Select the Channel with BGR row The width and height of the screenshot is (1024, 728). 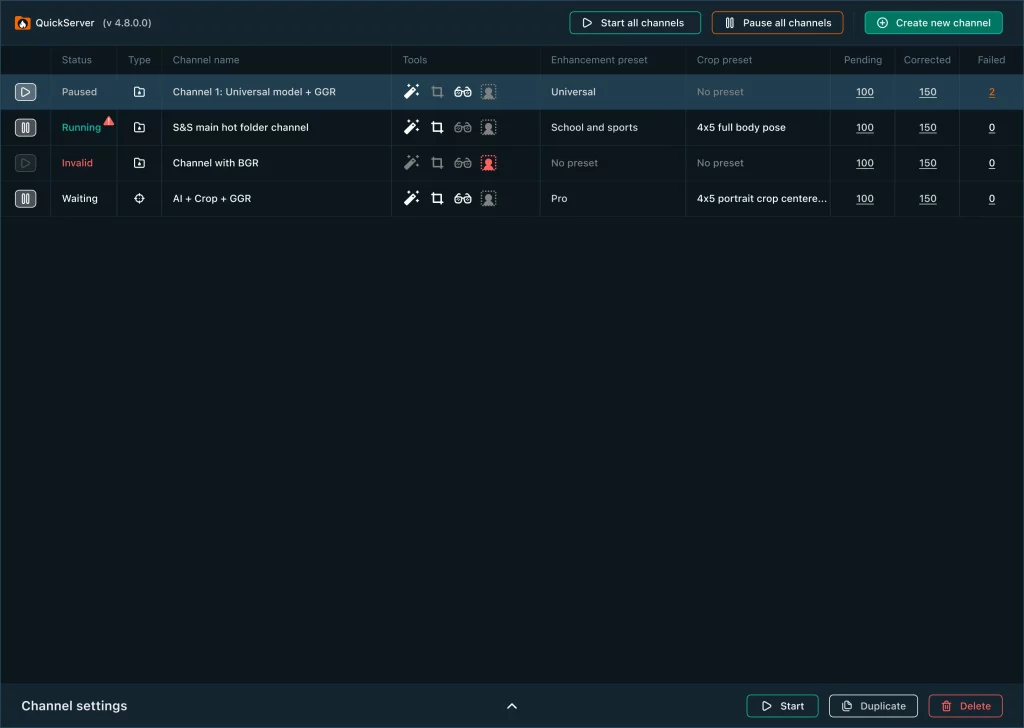pyautogui.click(x=512, y=163)
